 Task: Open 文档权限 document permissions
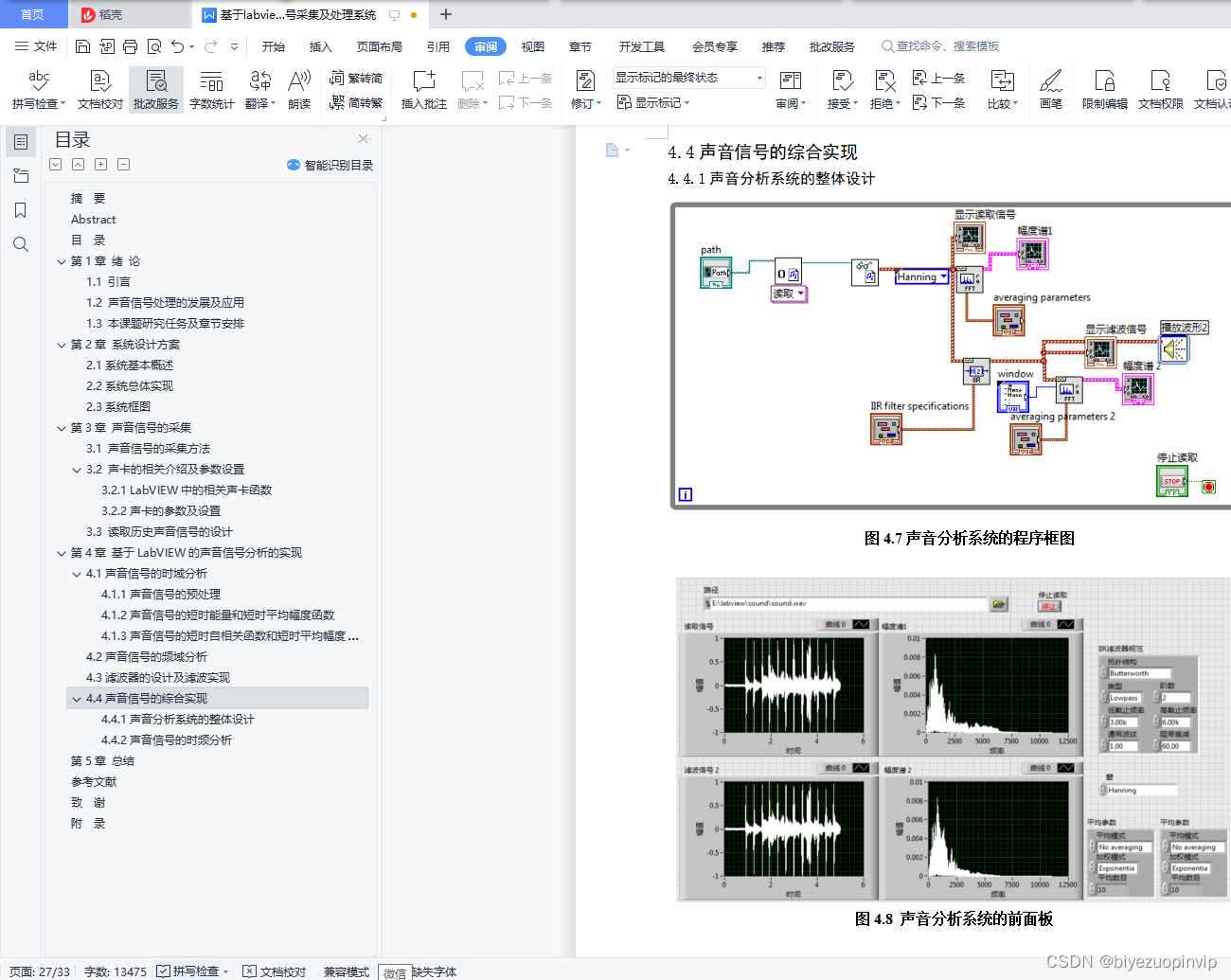click(1160, 90)
